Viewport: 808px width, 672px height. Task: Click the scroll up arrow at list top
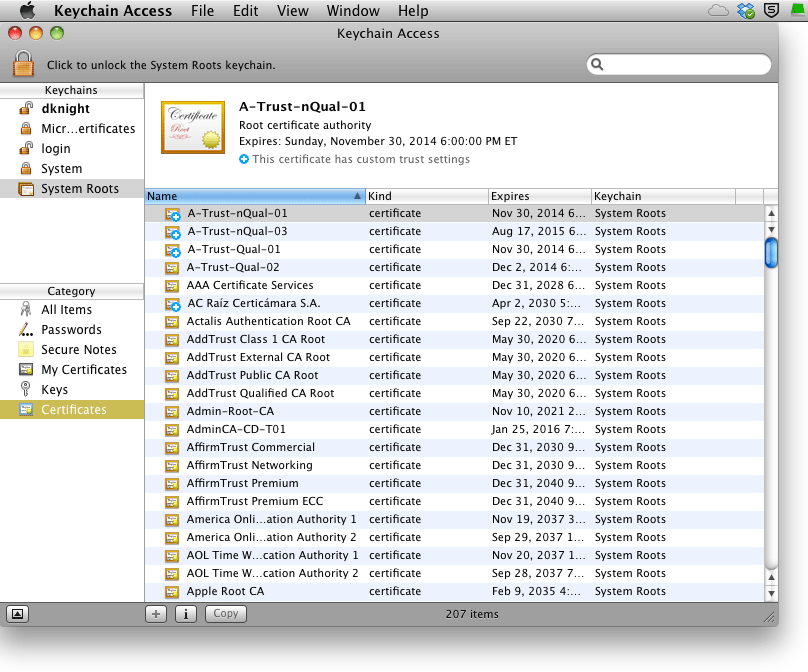[x=771, y=213]
